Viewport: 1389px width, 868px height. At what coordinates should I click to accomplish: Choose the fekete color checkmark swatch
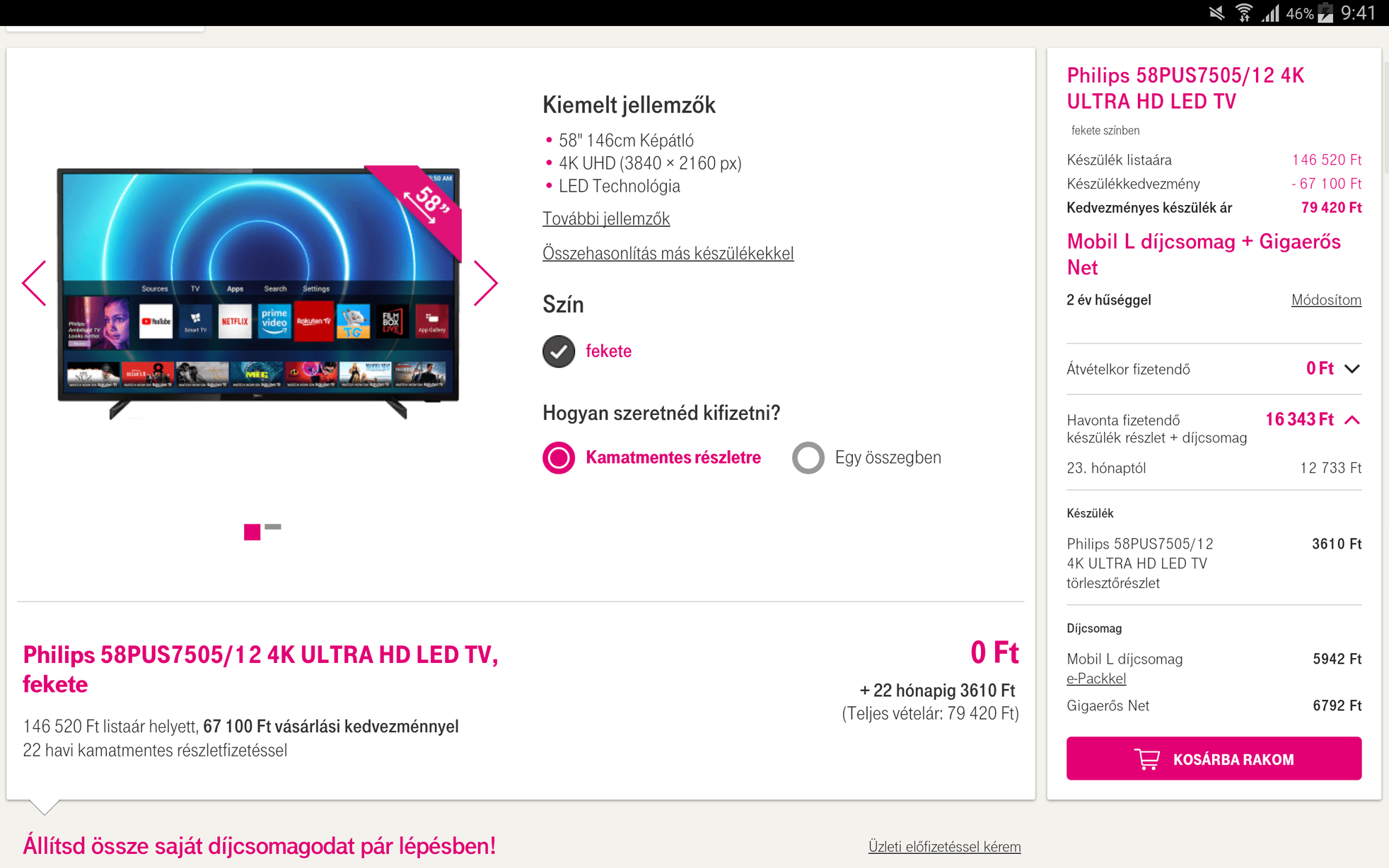559,351
